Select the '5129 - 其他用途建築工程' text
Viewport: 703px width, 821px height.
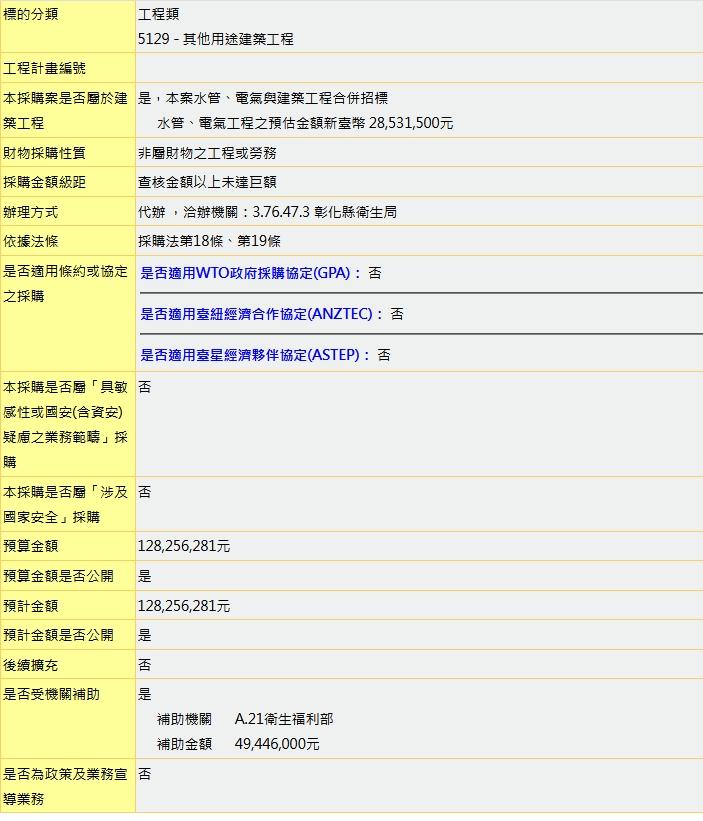[216, 39]
